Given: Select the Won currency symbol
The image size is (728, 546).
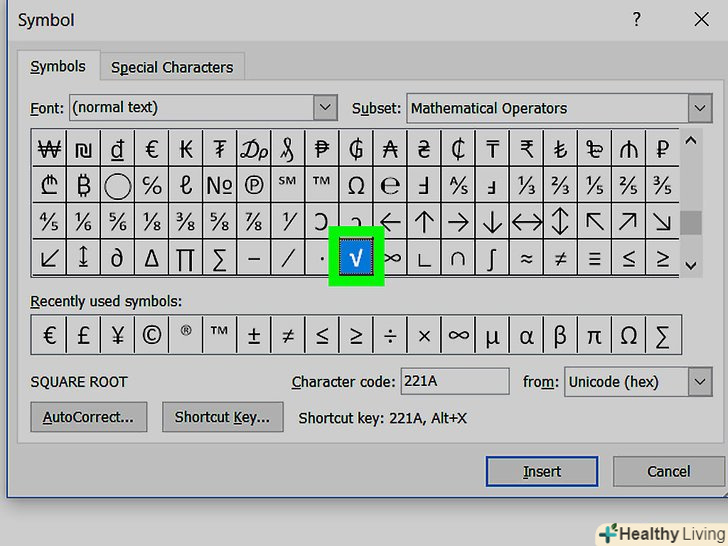Looking at the screenshot, I should click(49, 148).
